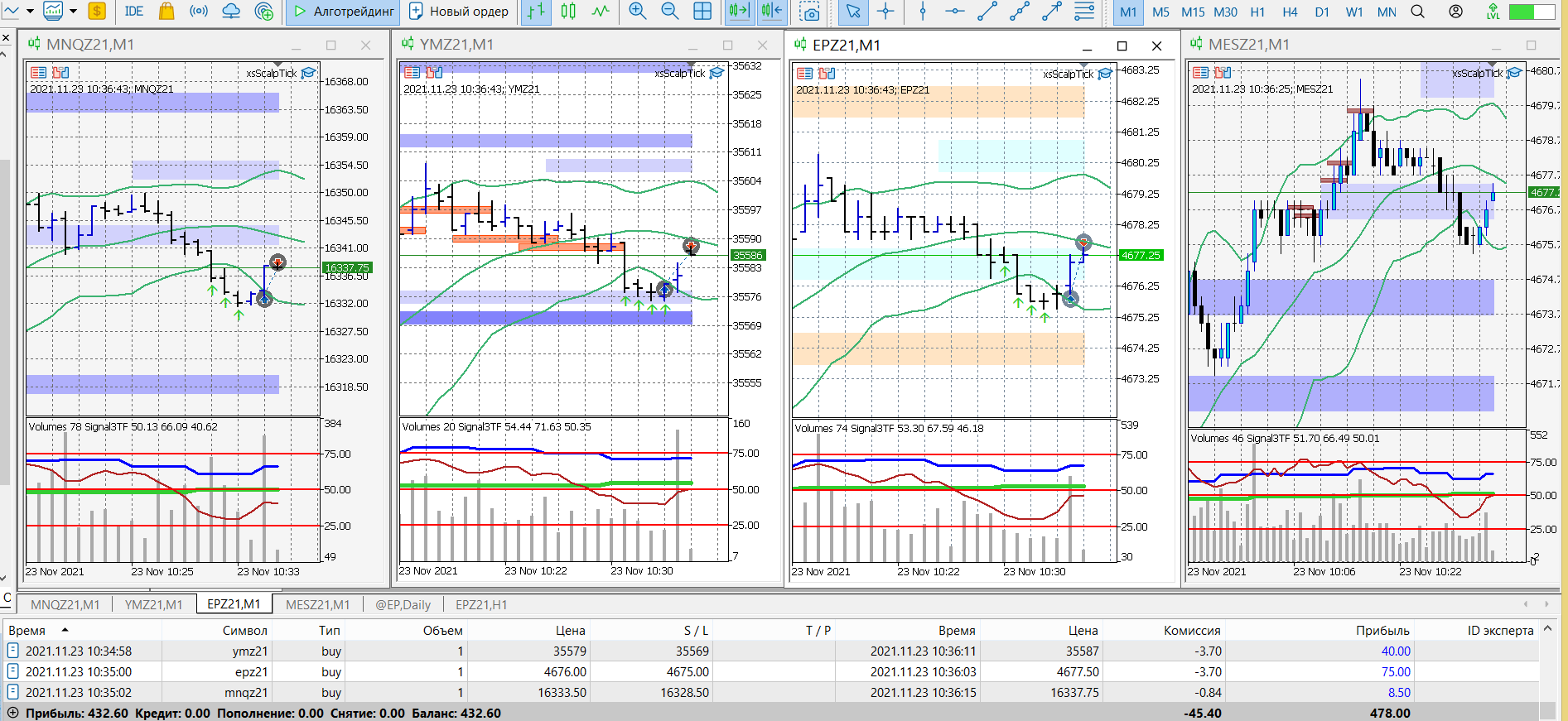Sort trade history by Прибыль column

coord(1382,630)
